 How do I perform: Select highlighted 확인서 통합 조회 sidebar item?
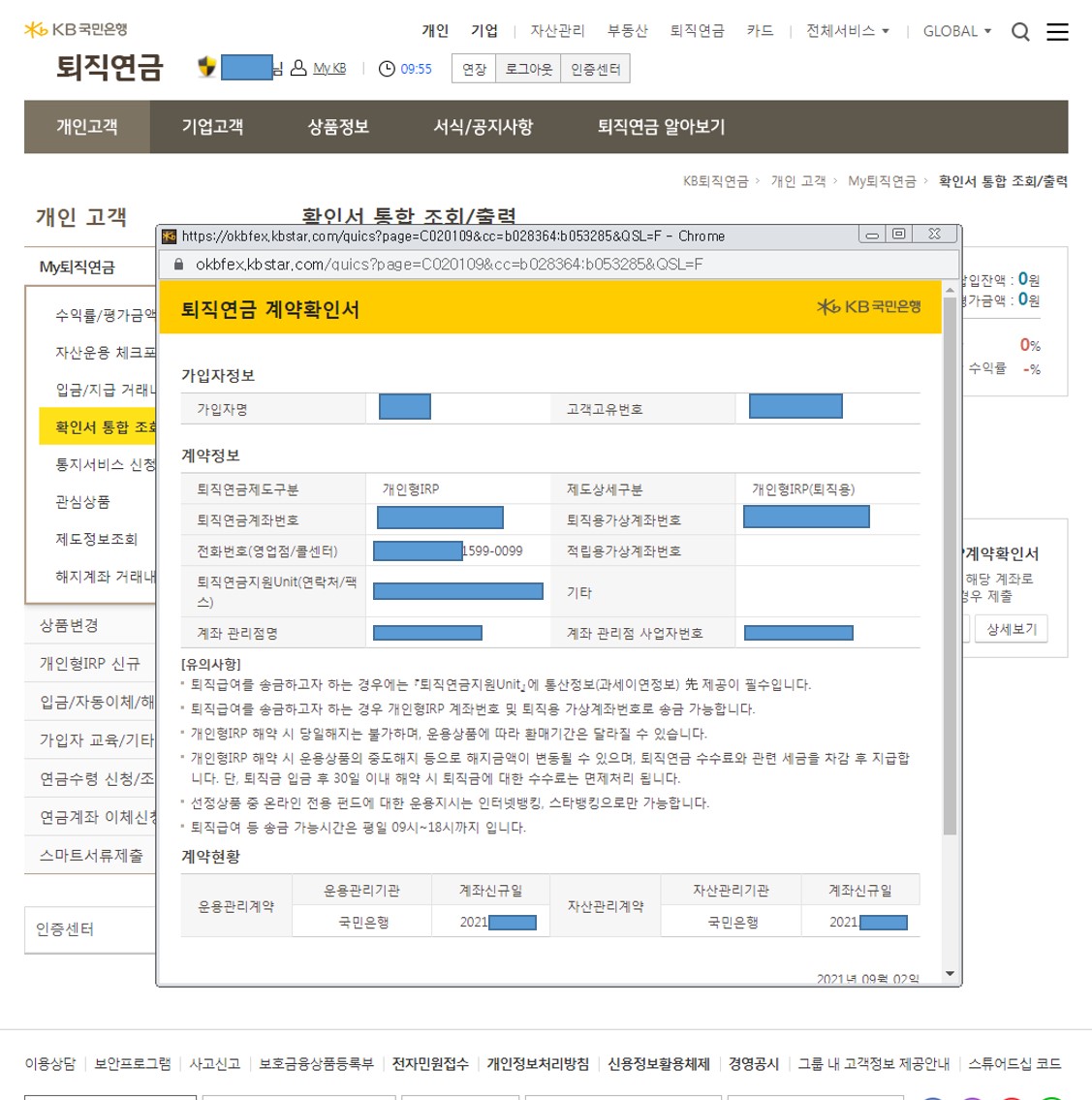(98, 426)
